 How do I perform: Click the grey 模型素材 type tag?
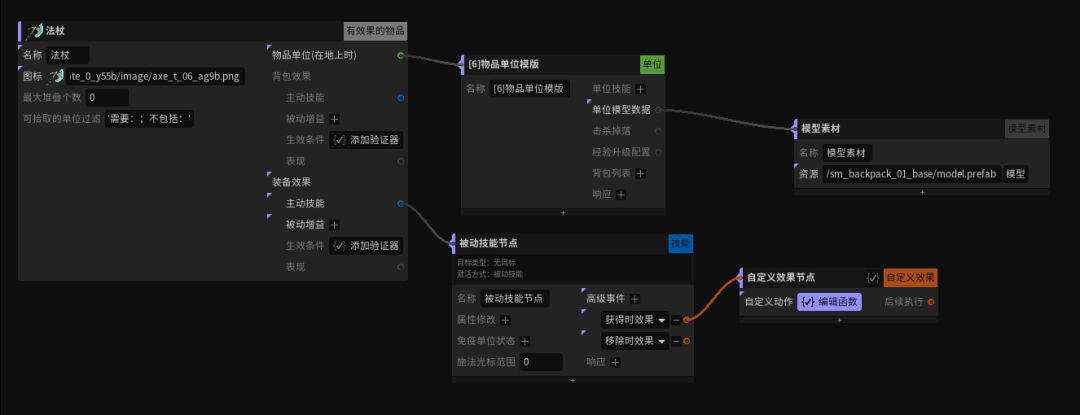[1026, 128]
